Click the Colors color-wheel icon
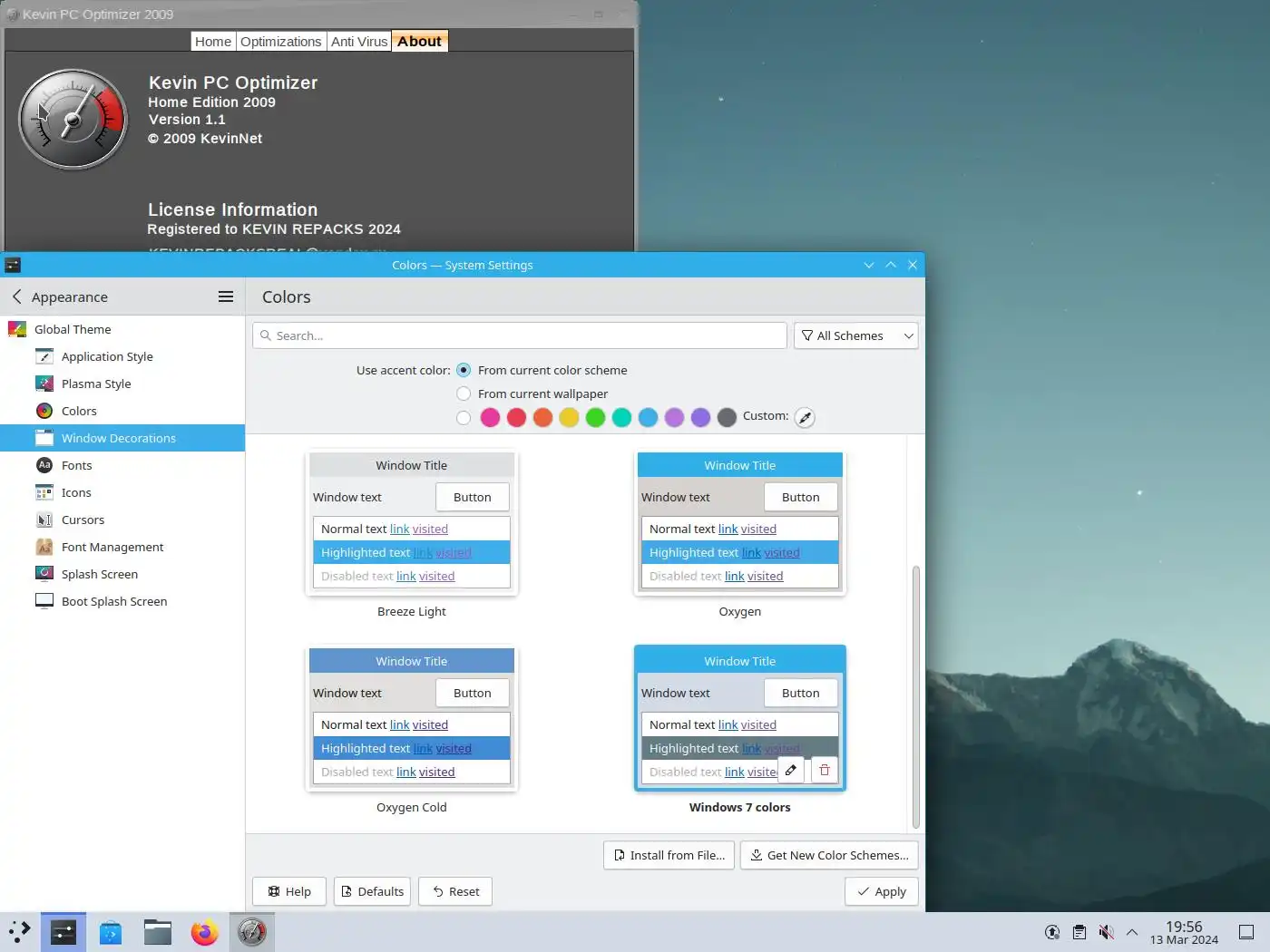 pos(44,411)
